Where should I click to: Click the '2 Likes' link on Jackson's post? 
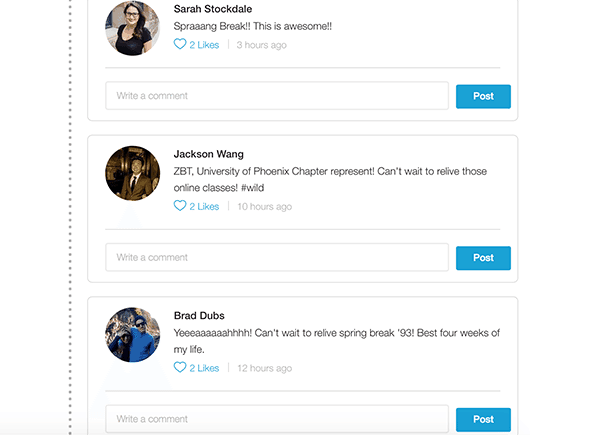point(204,207)
